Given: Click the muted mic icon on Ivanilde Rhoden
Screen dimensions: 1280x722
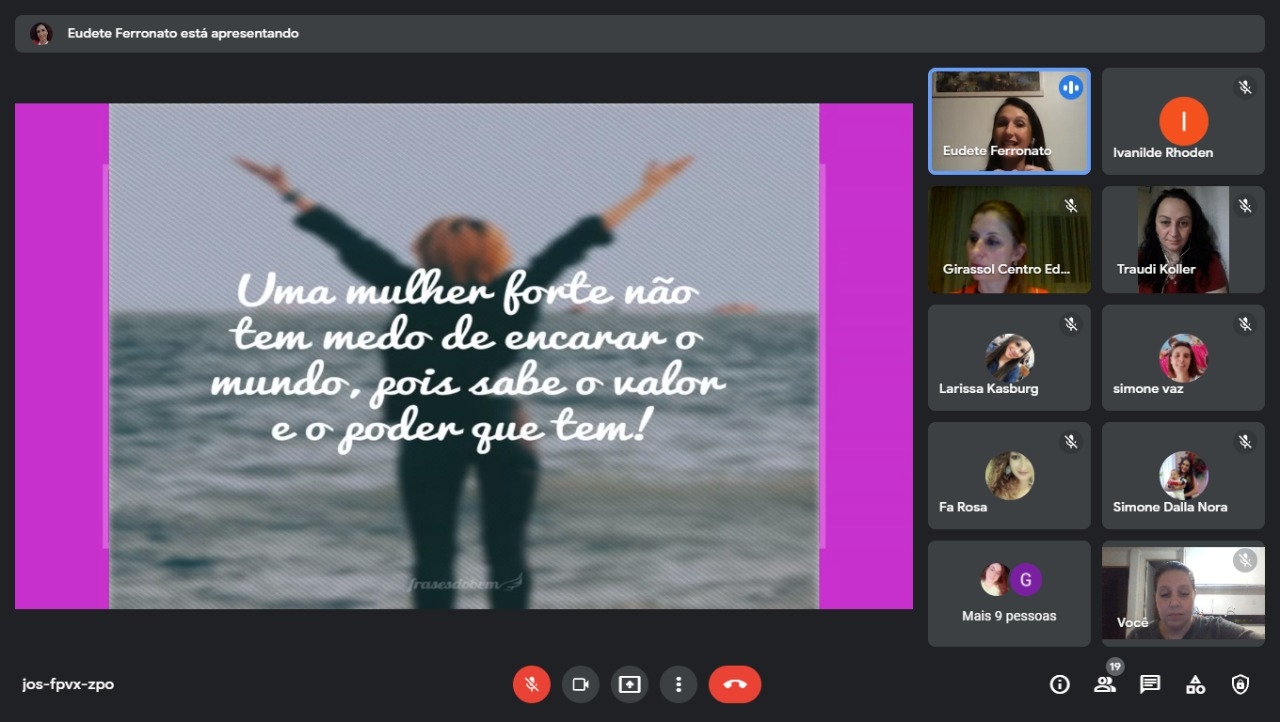Looking at the screenshot, I should (1245, 88).
